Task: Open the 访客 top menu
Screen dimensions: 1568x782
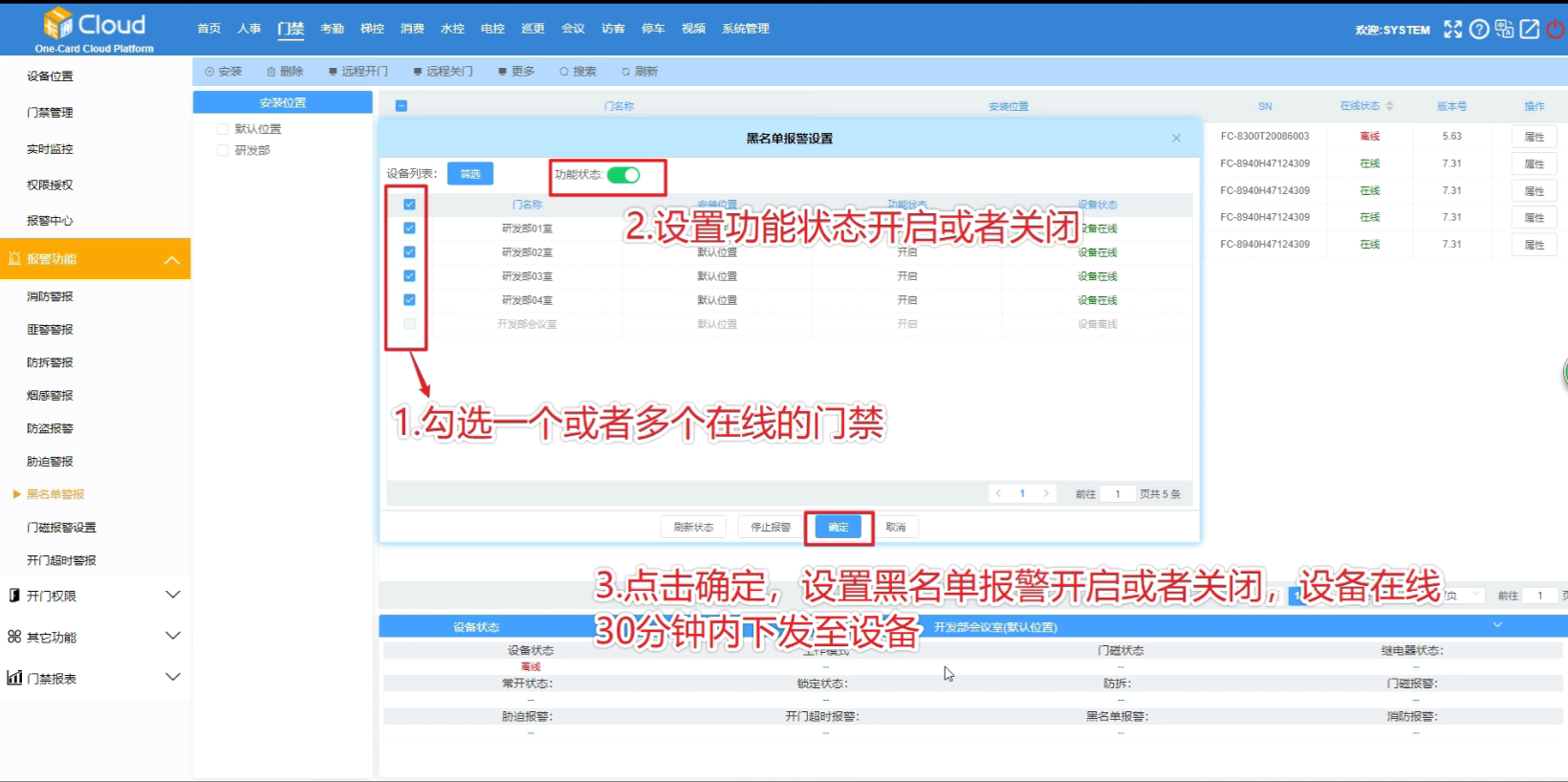Action: click(x=613, y=29)
